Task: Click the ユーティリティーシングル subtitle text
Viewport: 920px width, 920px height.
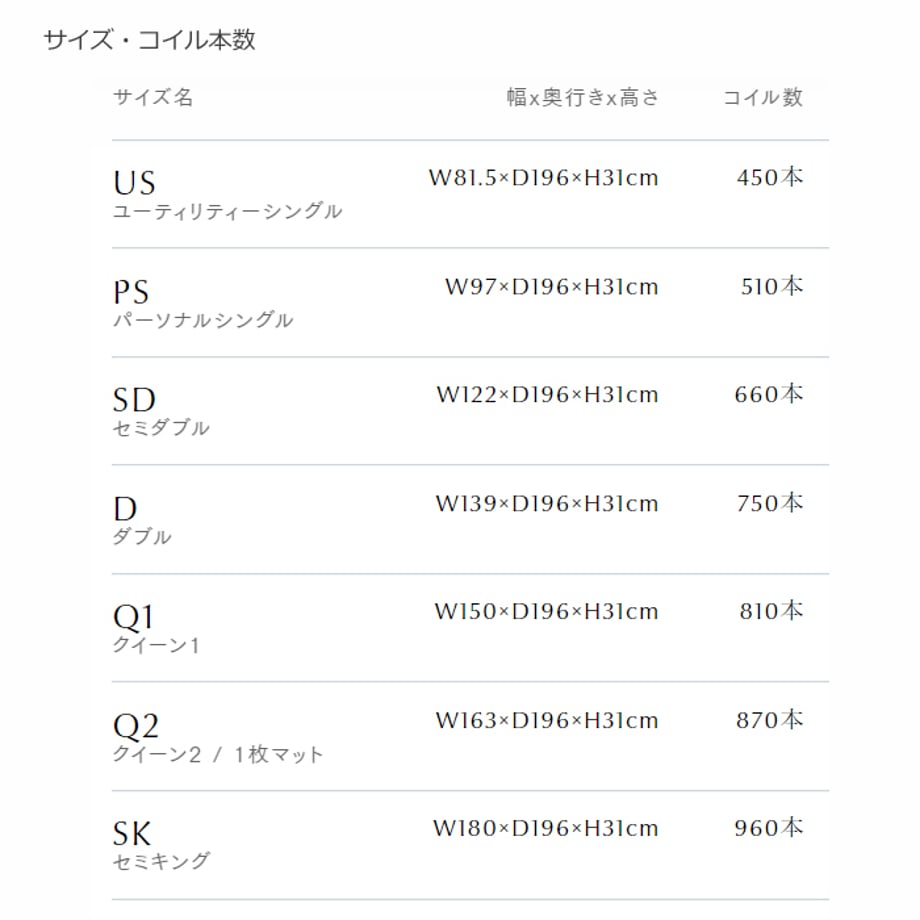Action: [227, 211]
